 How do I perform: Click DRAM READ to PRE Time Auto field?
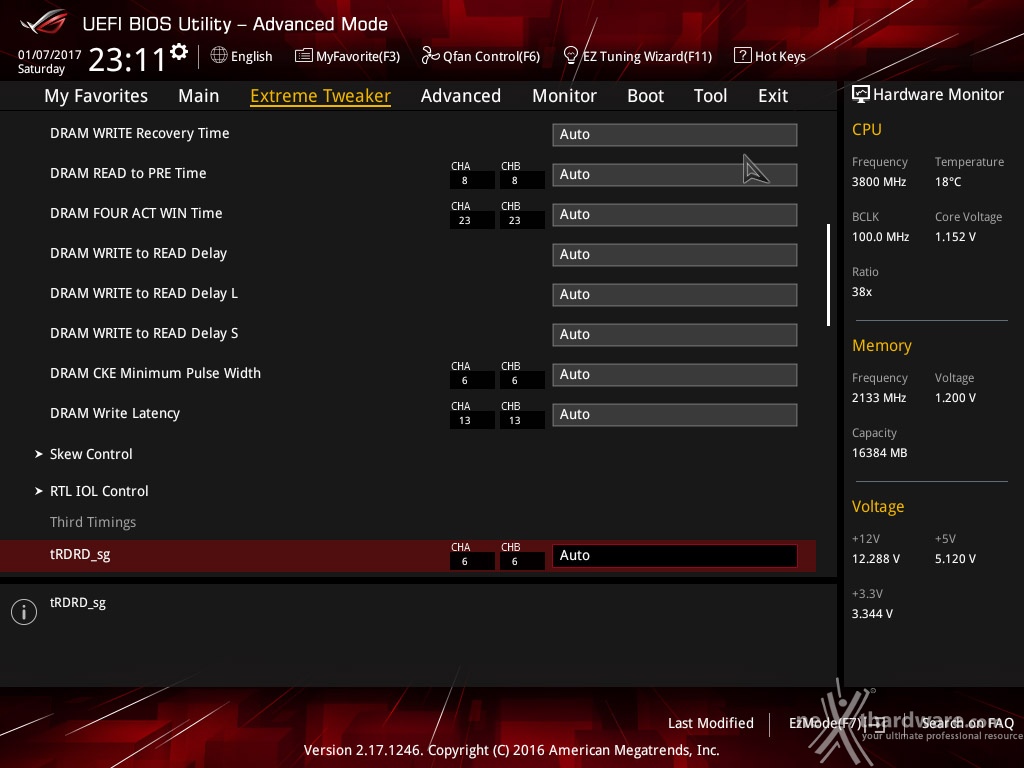[675, 174]
